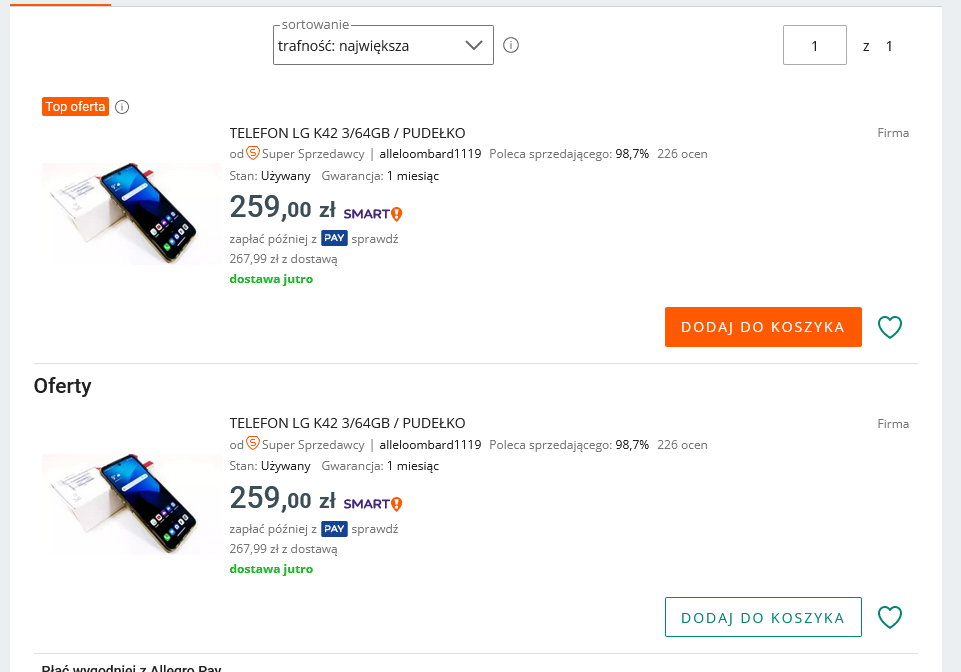Open top offer phone thumbnail image
Image resolution: width=961 pixels, height=672 pixels.
[x=131, y=213]
